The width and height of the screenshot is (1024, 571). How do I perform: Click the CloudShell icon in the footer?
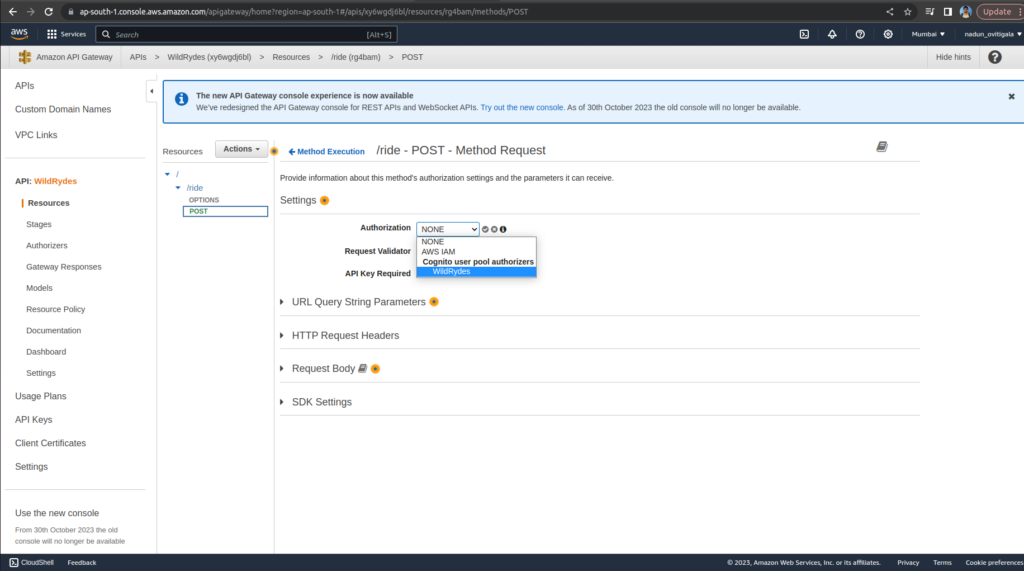point(14,563)
